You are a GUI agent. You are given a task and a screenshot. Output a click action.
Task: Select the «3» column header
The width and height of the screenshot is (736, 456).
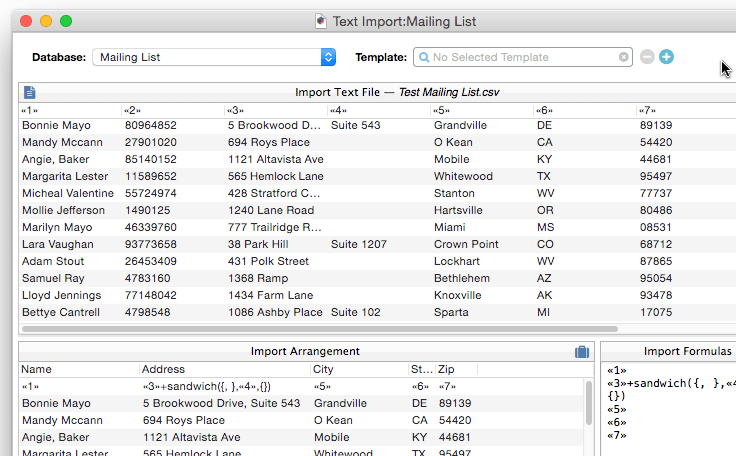pos(236,110)
